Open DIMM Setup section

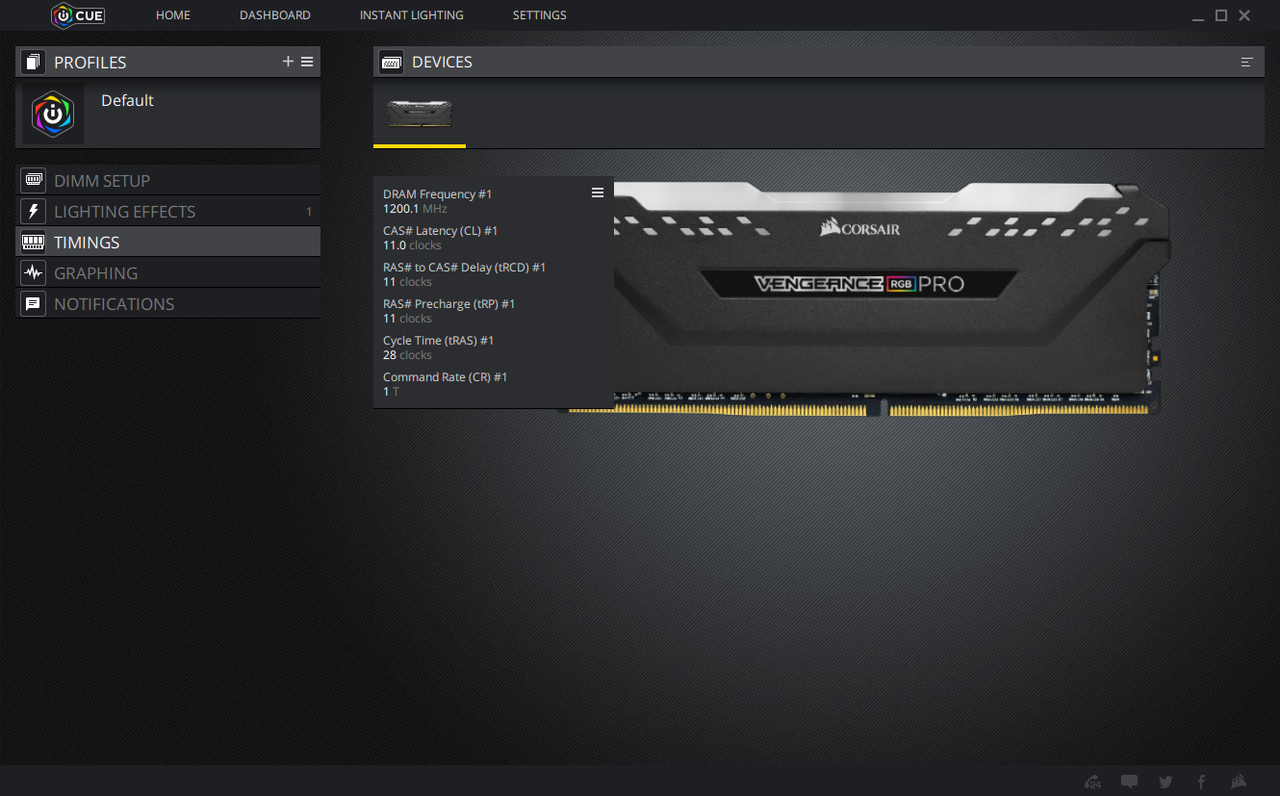click(168, 181)
